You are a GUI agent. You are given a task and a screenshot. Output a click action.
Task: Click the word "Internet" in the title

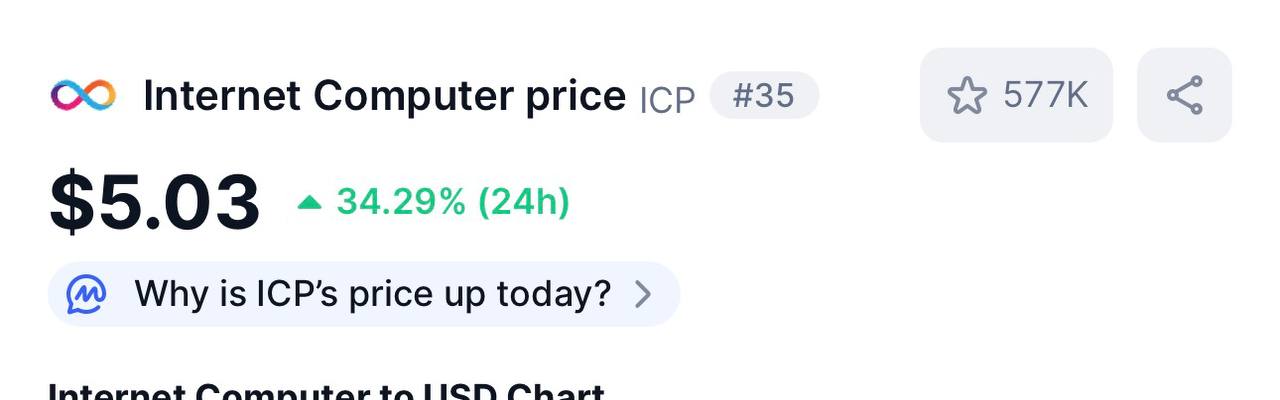tap(222, 96)
